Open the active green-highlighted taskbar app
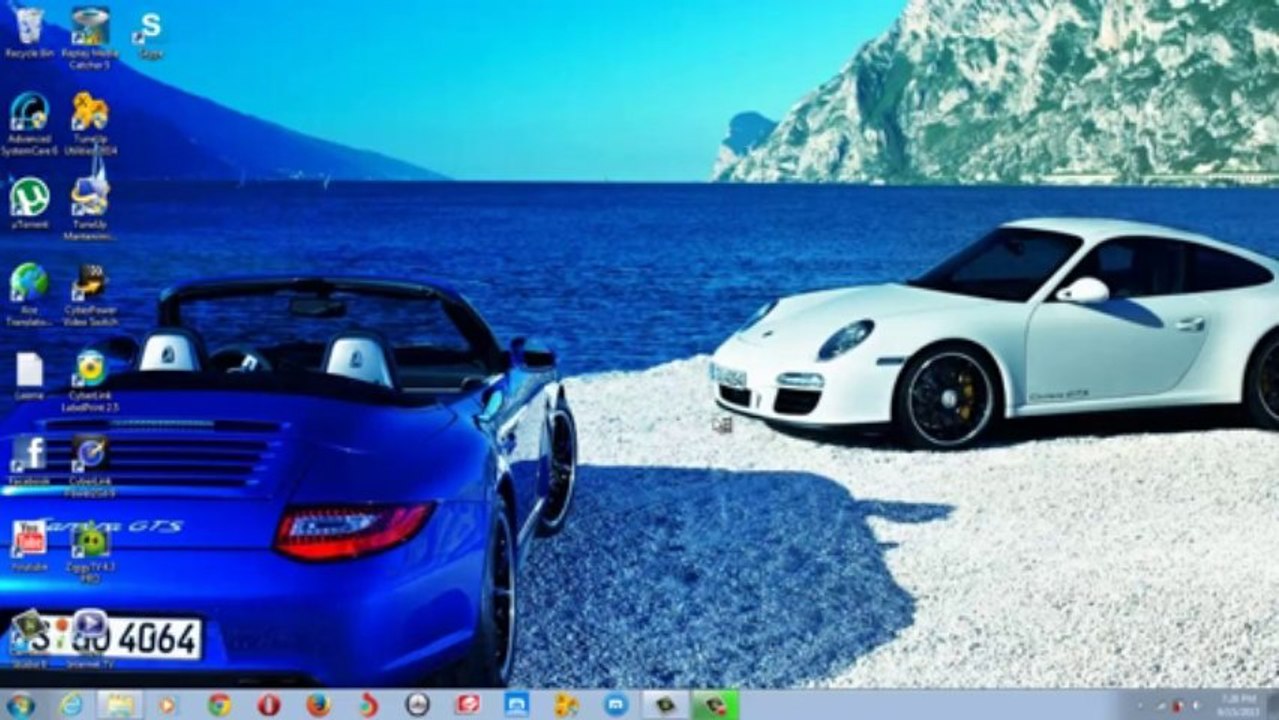The image size is (1279, 720). point(715,705)
